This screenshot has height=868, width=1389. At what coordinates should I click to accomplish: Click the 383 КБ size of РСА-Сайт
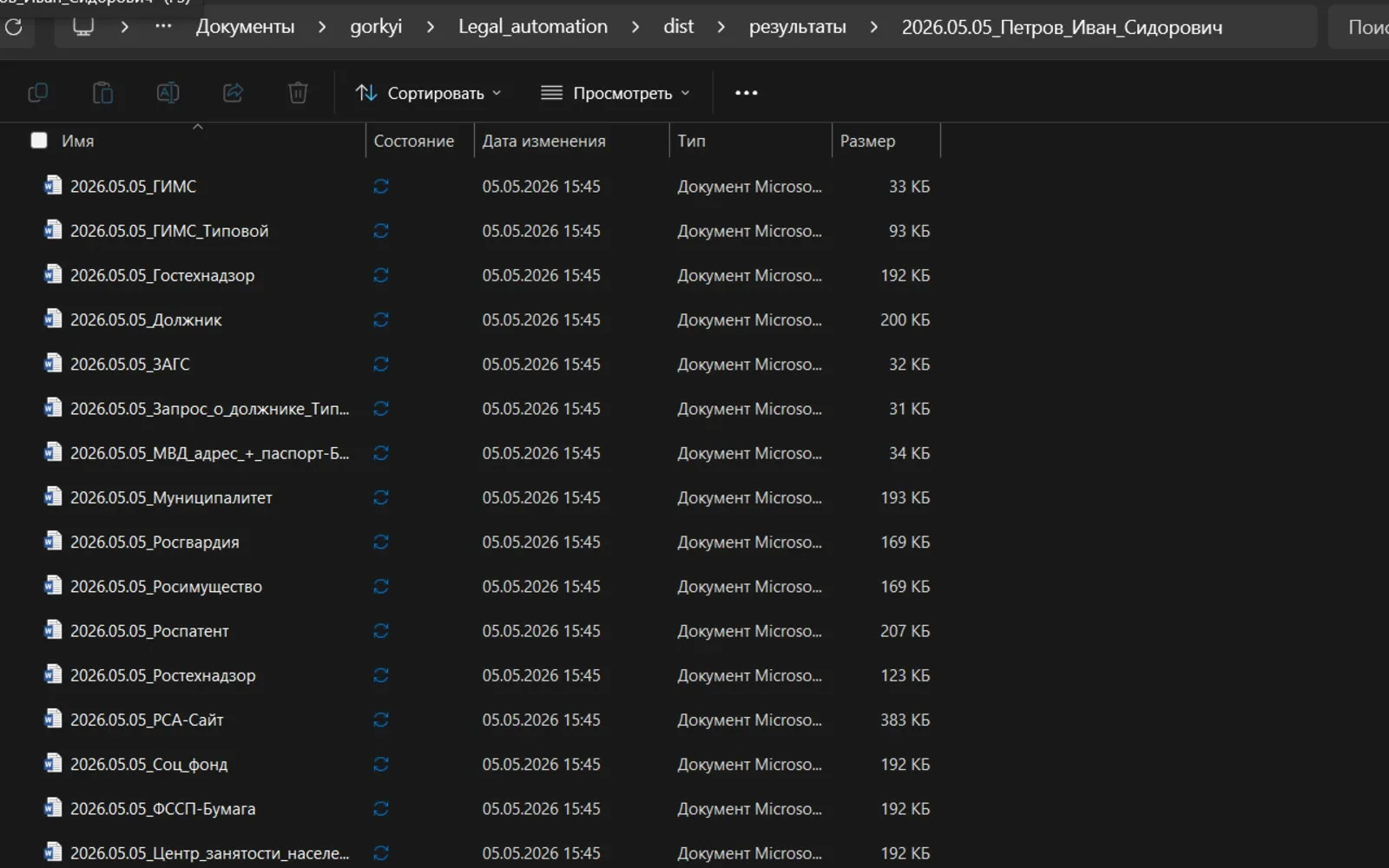(x=905, y=720)
